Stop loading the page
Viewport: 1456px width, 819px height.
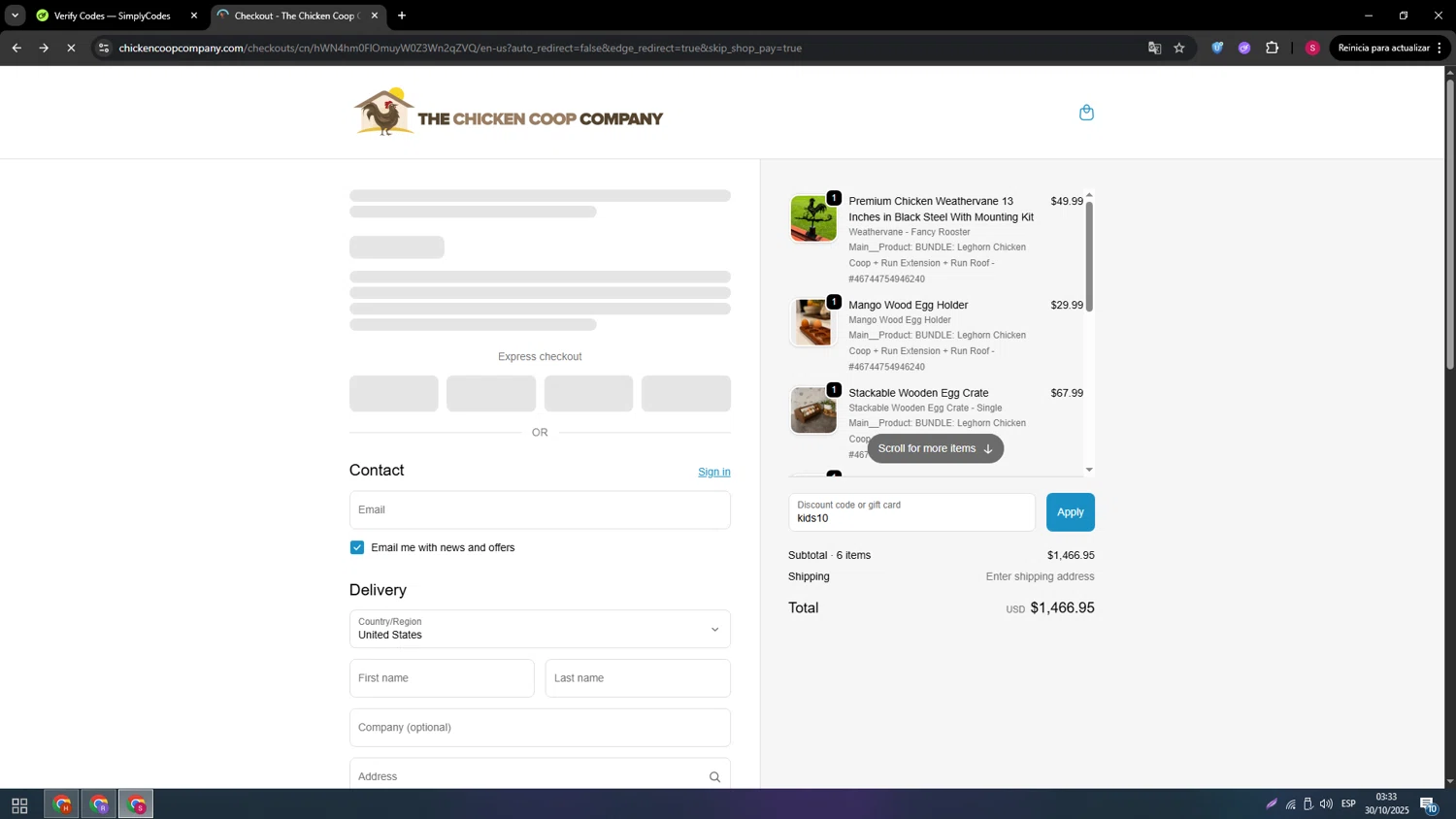click(71, 48)
